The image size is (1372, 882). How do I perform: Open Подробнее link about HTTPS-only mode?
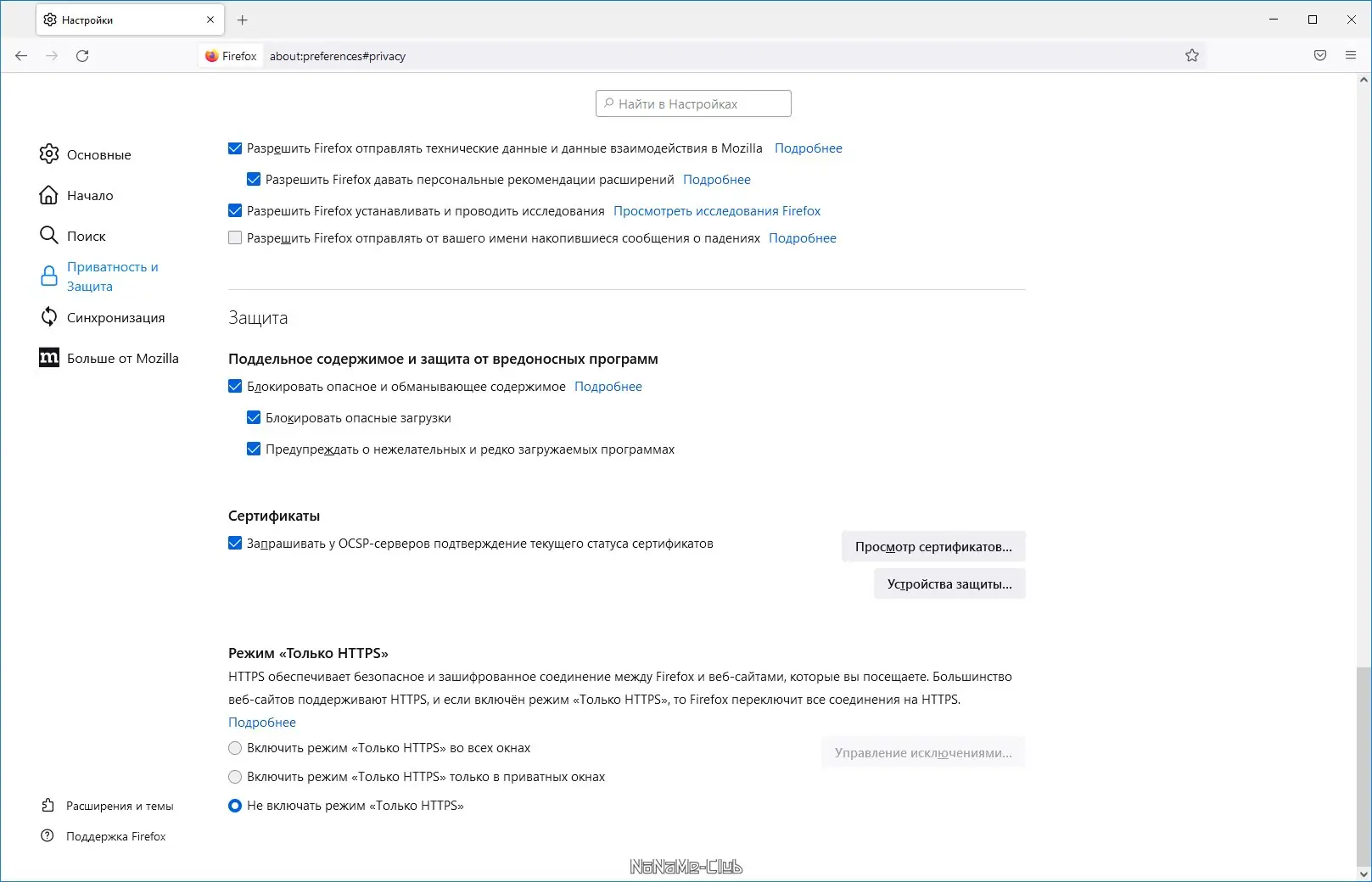pyautogui.click(x=261, y=722)
